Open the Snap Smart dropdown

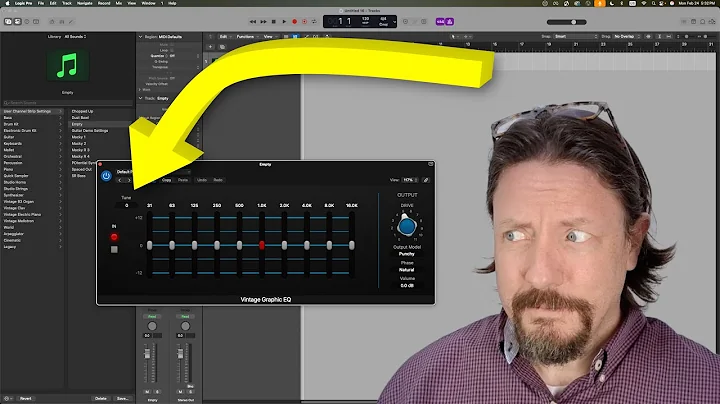pos(575,36)
